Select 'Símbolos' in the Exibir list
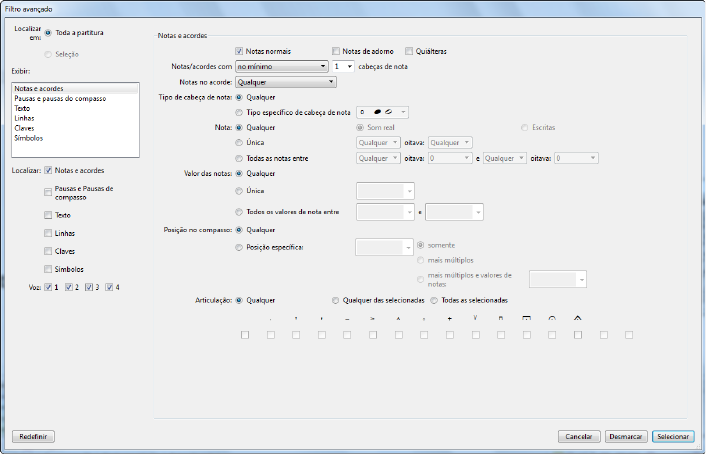The image size is (706, 454). [x=75, y=138]
